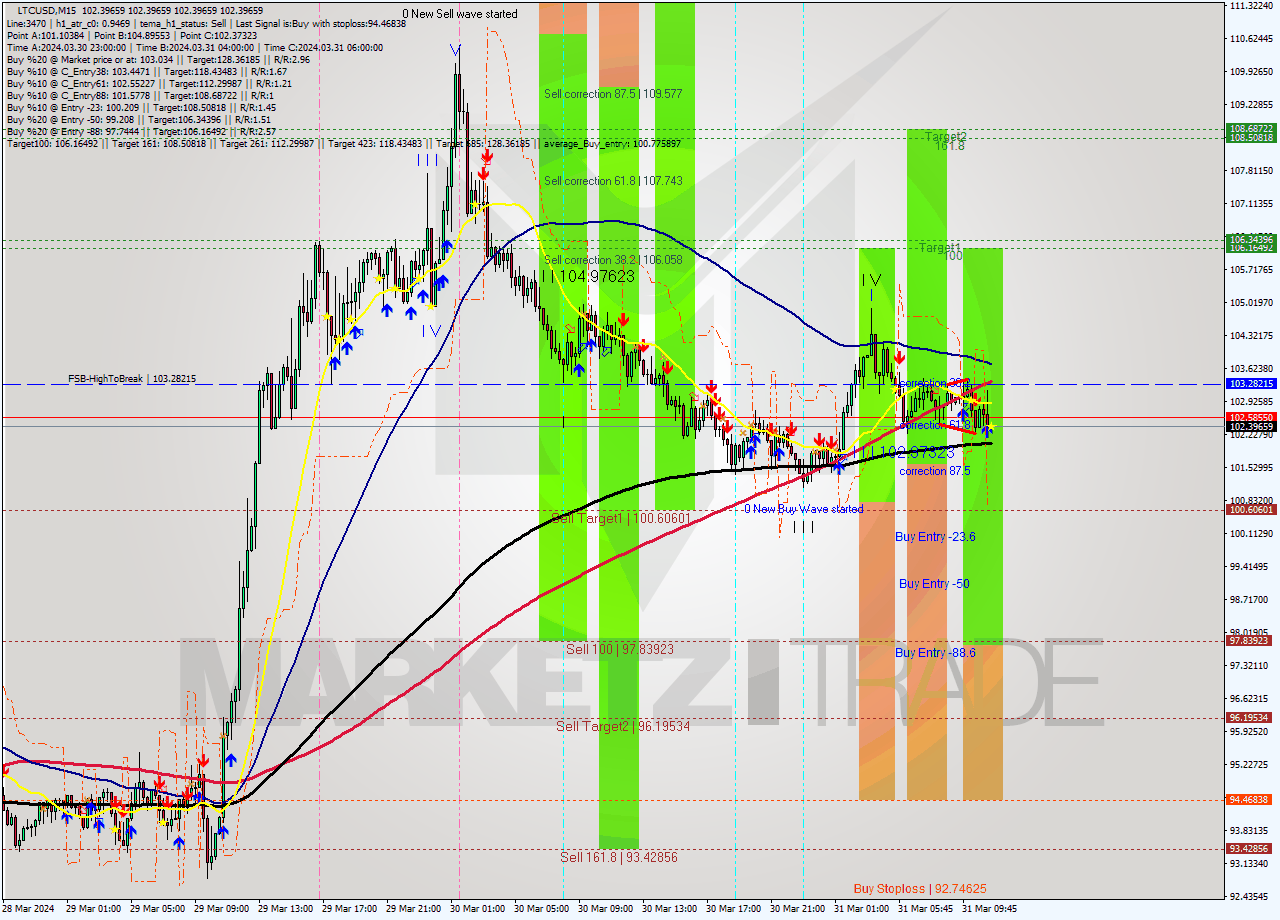
Task: Click the 'Buy Entry -23.6' label
Action: (x=935, y=537)
